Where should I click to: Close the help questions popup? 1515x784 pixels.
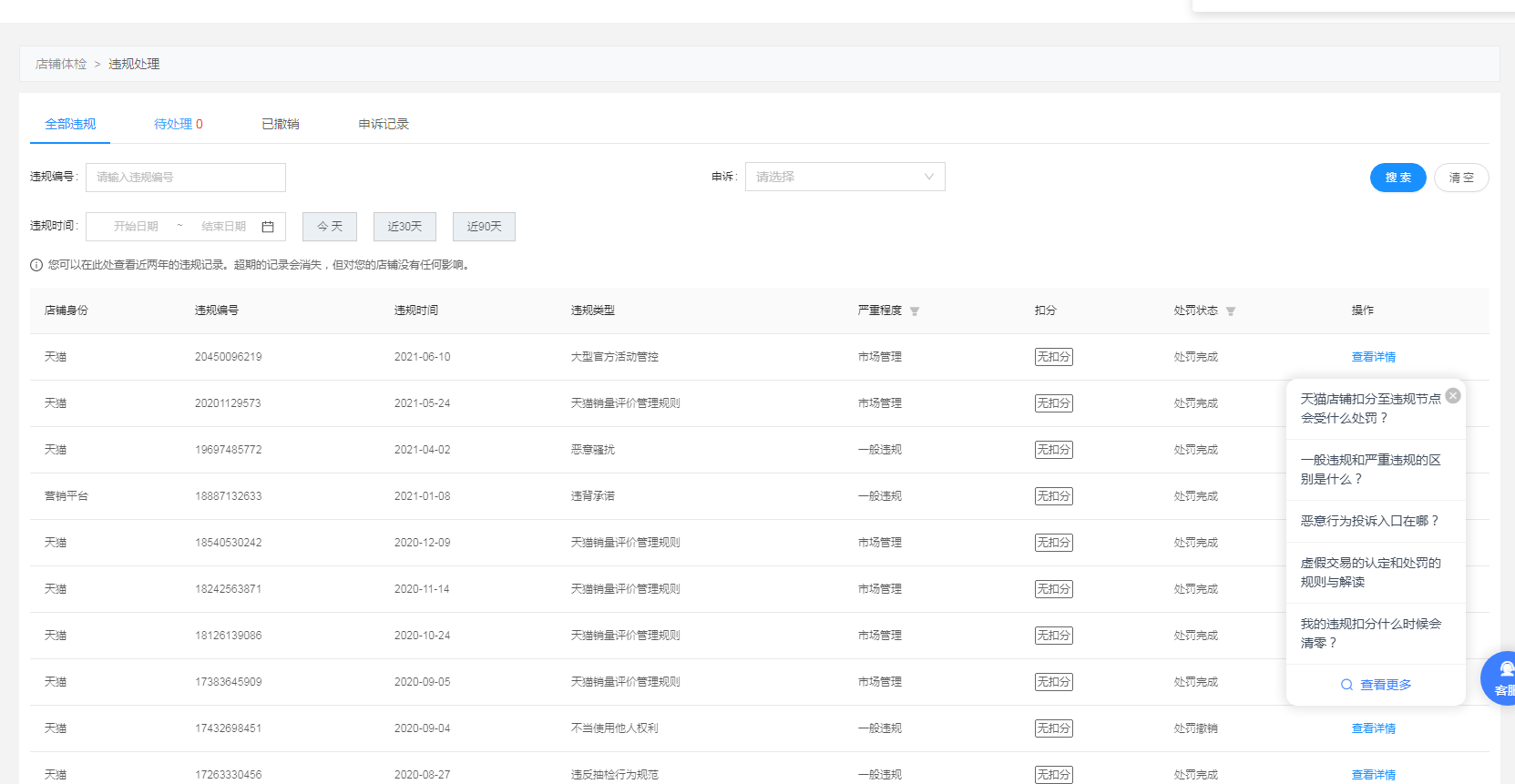tap(1453, 395)
